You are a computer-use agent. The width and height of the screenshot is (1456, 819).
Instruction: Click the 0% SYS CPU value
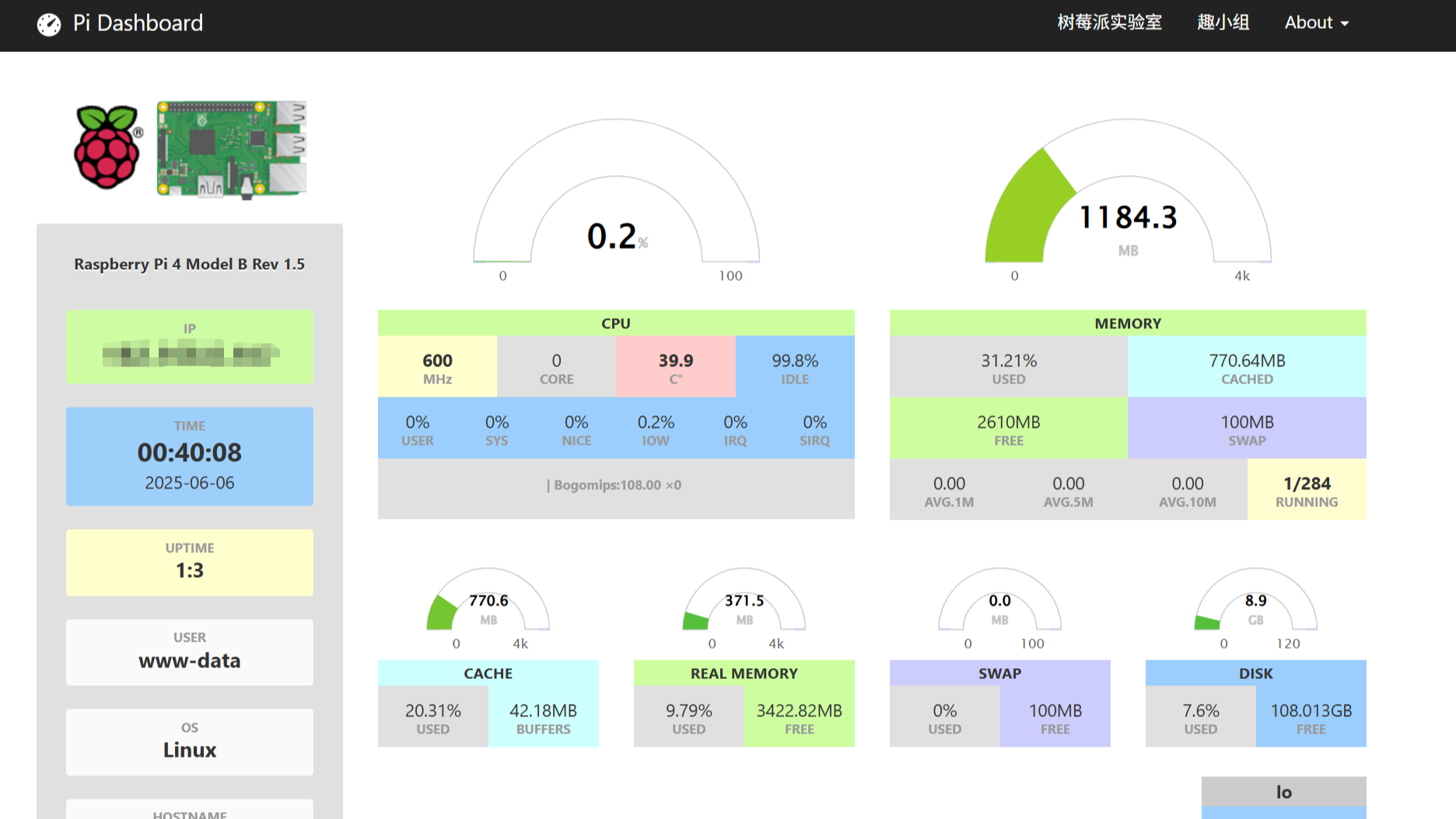(497, 429)
